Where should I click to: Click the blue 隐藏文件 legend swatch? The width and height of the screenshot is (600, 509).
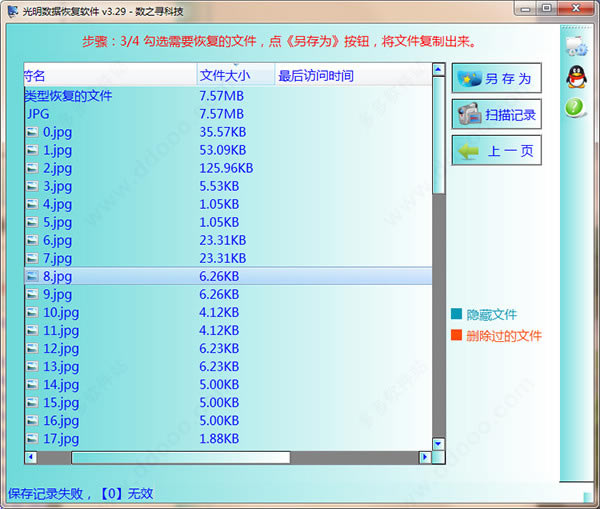pyautogui.click(x=457, y=314)
